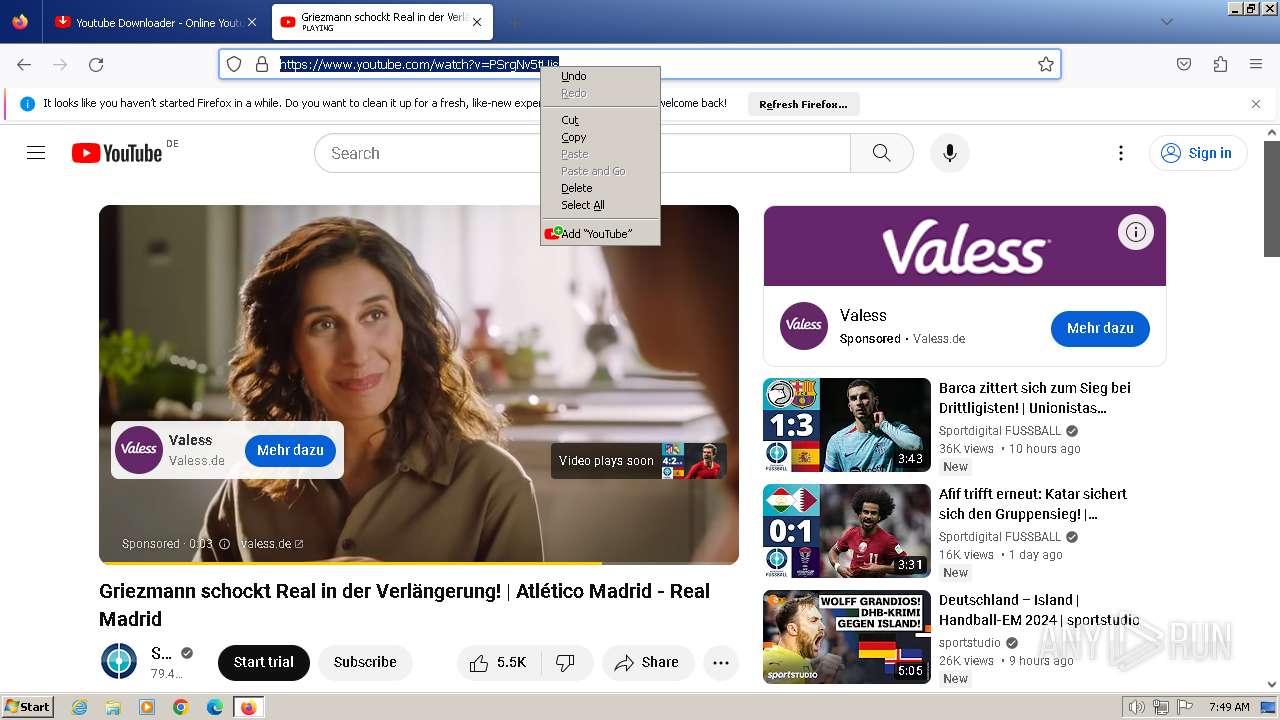Open the shield tracking protection icon

click(x=234, y=64)
